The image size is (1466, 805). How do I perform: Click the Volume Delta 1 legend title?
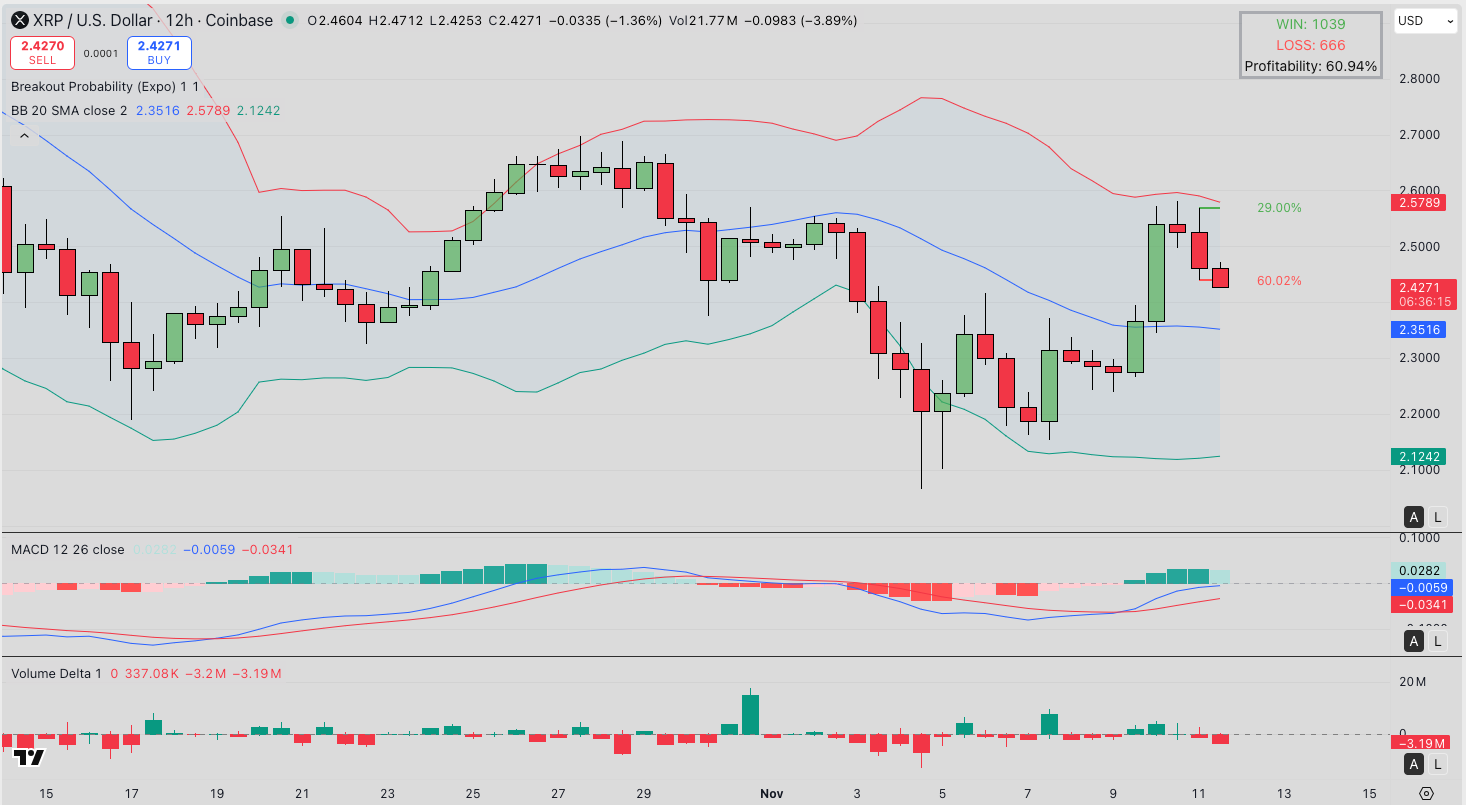click(56, 673)
